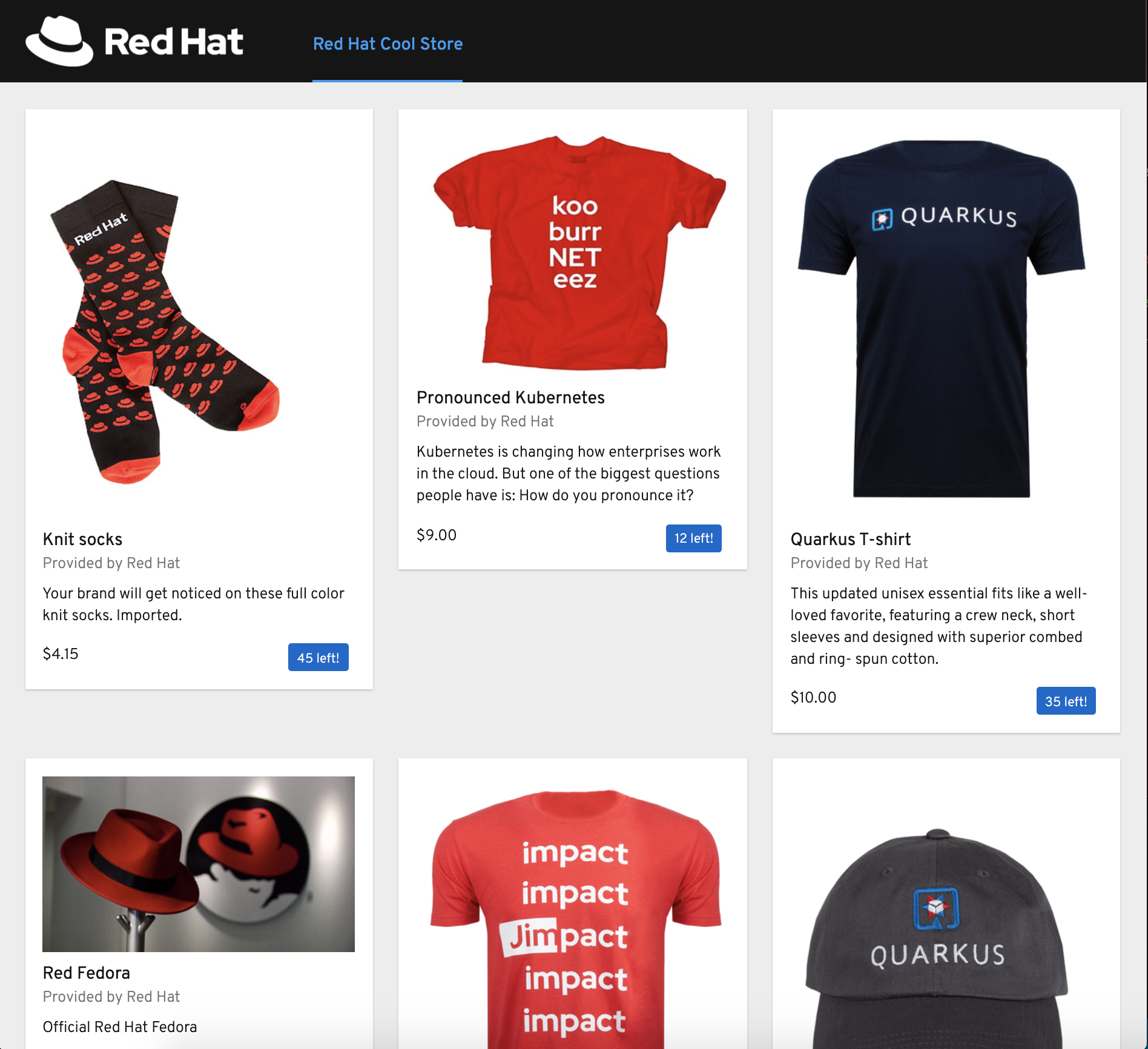This screenshot has height=1049, width=1148.
Task: Click the Red Fedora hat photo
Action: pyautogui.click(x=199, y=864)
